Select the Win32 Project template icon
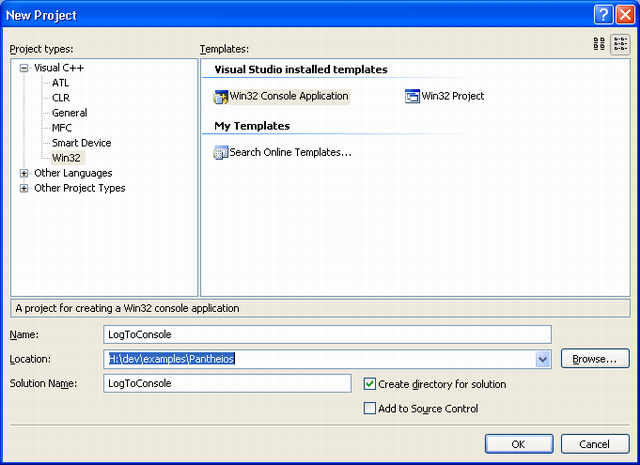The image size is (640, 465). (412, 96)
